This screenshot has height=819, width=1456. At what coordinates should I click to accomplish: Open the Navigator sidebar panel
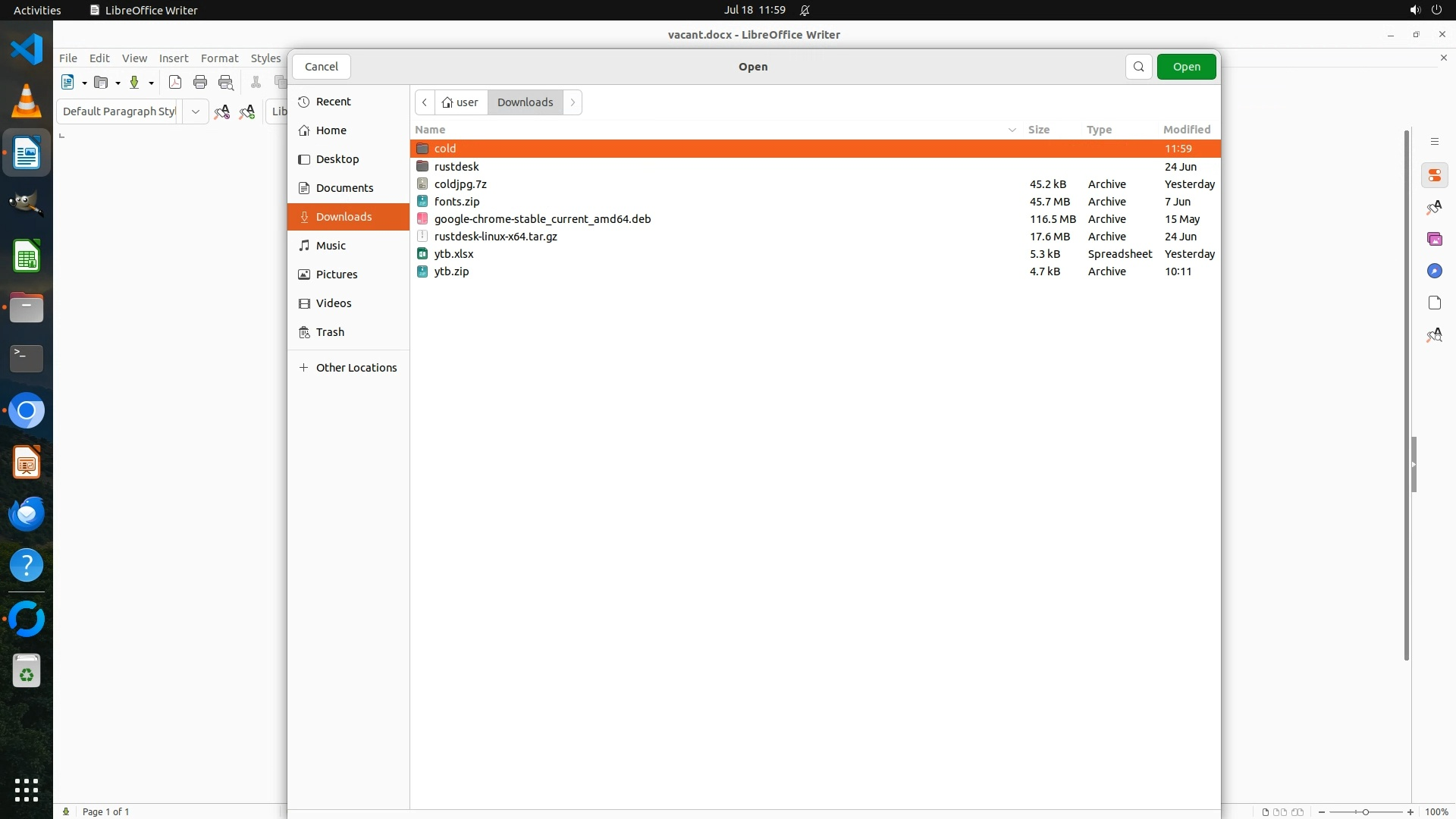1434,271
